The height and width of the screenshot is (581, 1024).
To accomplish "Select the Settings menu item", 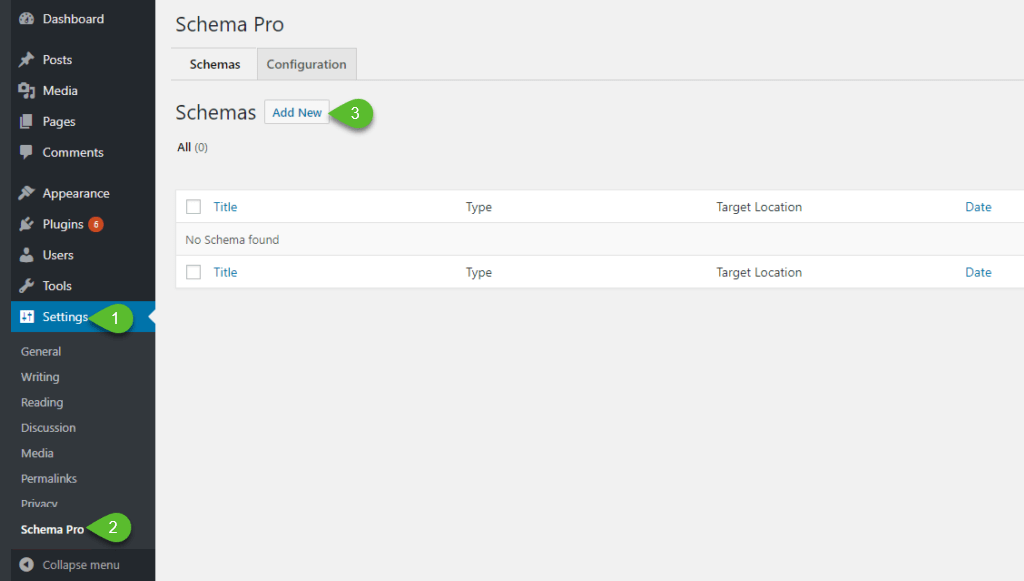I will 65,317.
